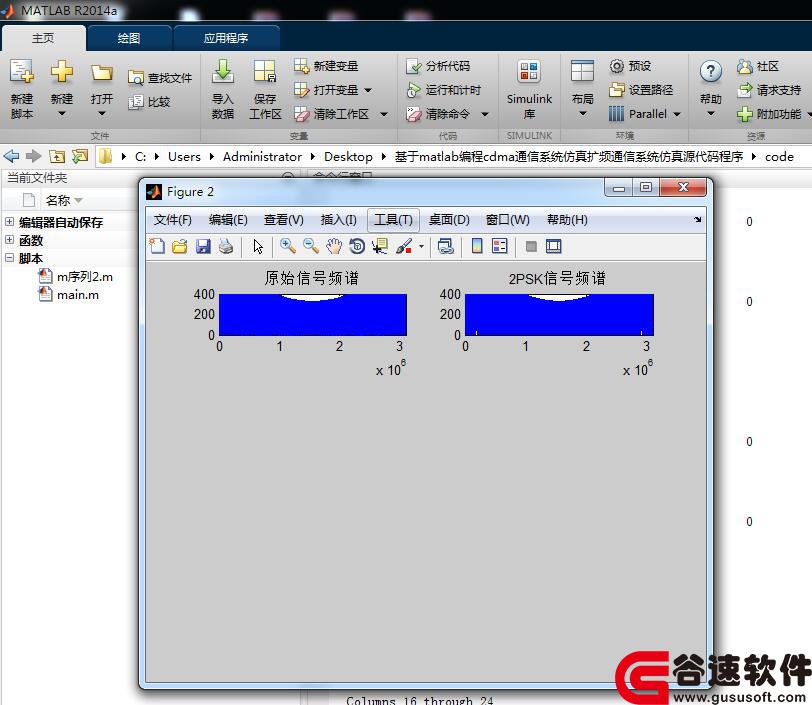
Task: Open the Parallel dropdown arrow
Action: [677, 114]
